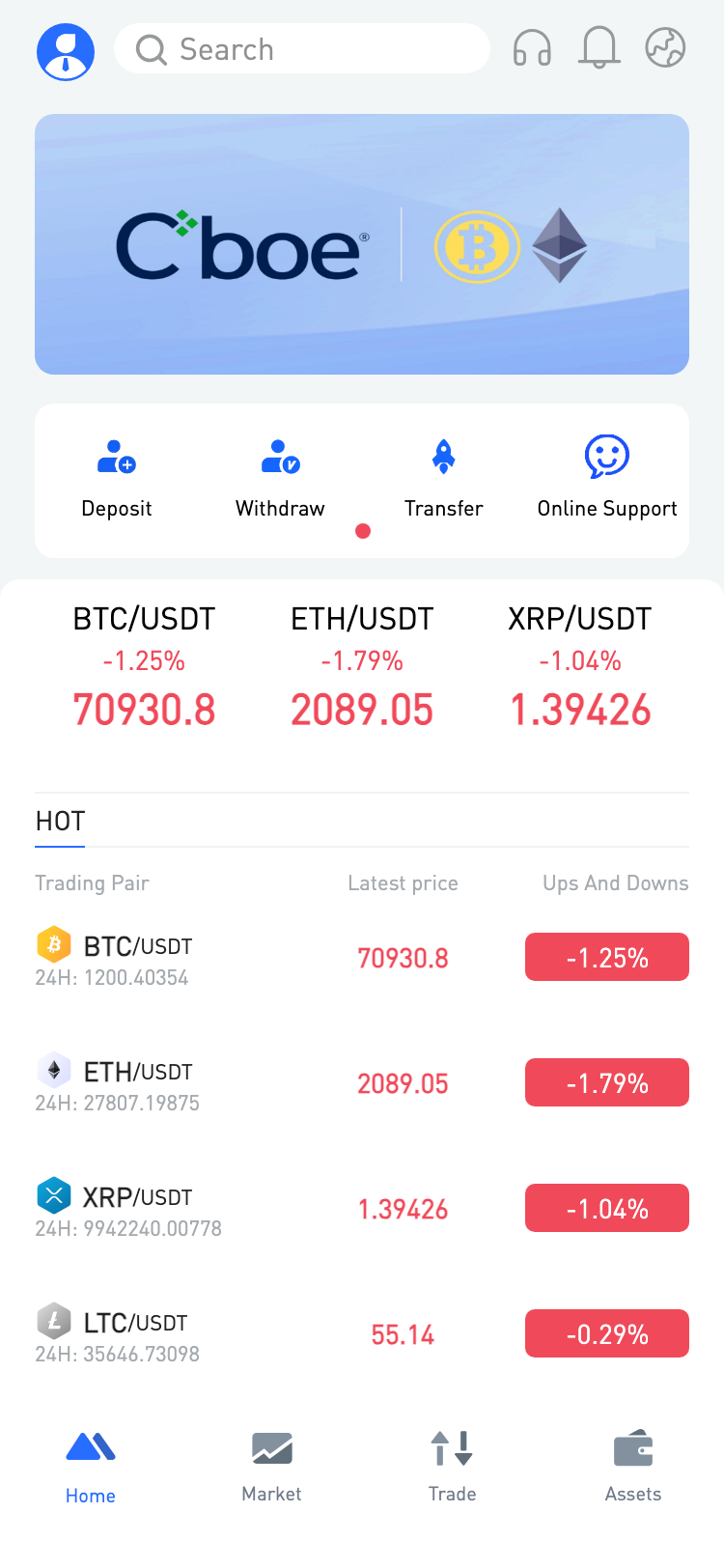Click the LTC/USDT -0.29% change button
Image resolution: width=724 pixels, height=1568 pixels.
click(606, 1333)
